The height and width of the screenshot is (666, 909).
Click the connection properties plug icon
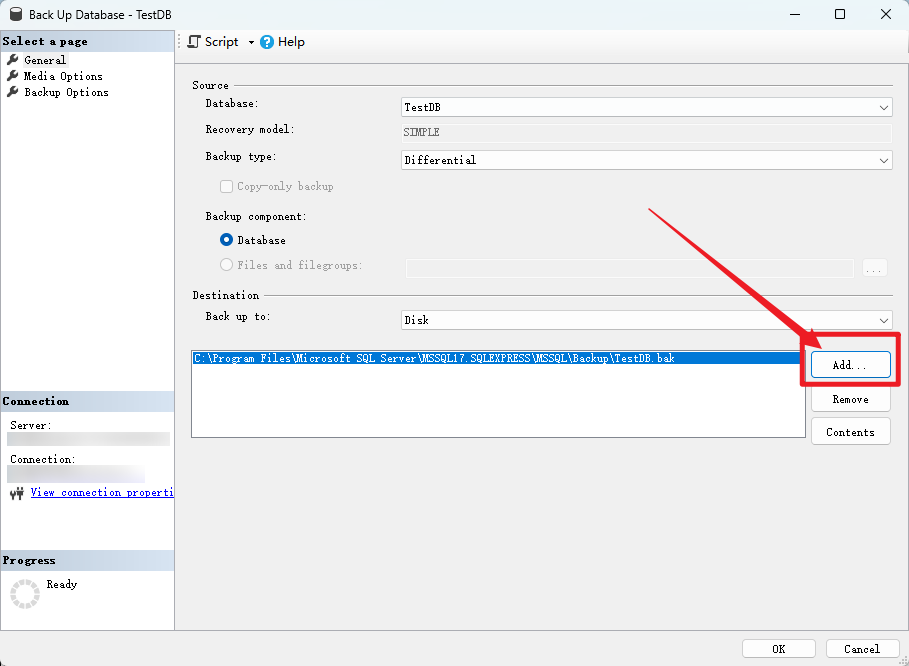point(17,493)
